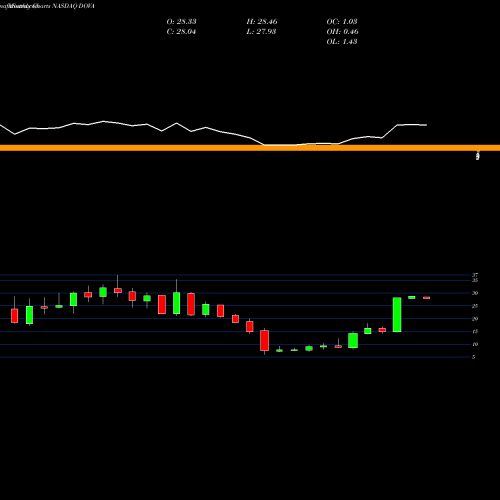Click the 'OH: 0.46' reading
Viewport: 500px width, 500px height.
point(343,32)
